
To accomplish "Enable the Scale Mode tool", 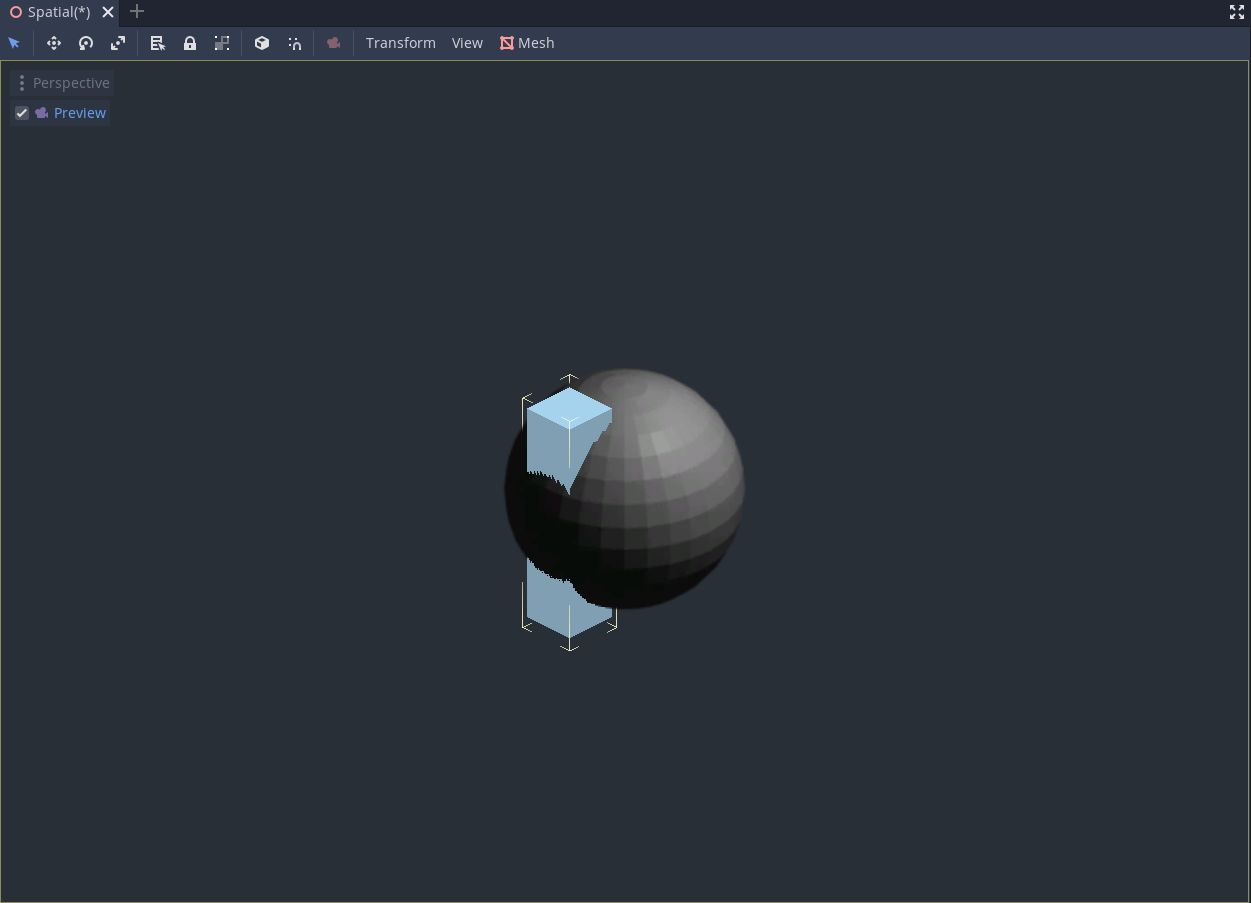I will [x=118, y=43].
